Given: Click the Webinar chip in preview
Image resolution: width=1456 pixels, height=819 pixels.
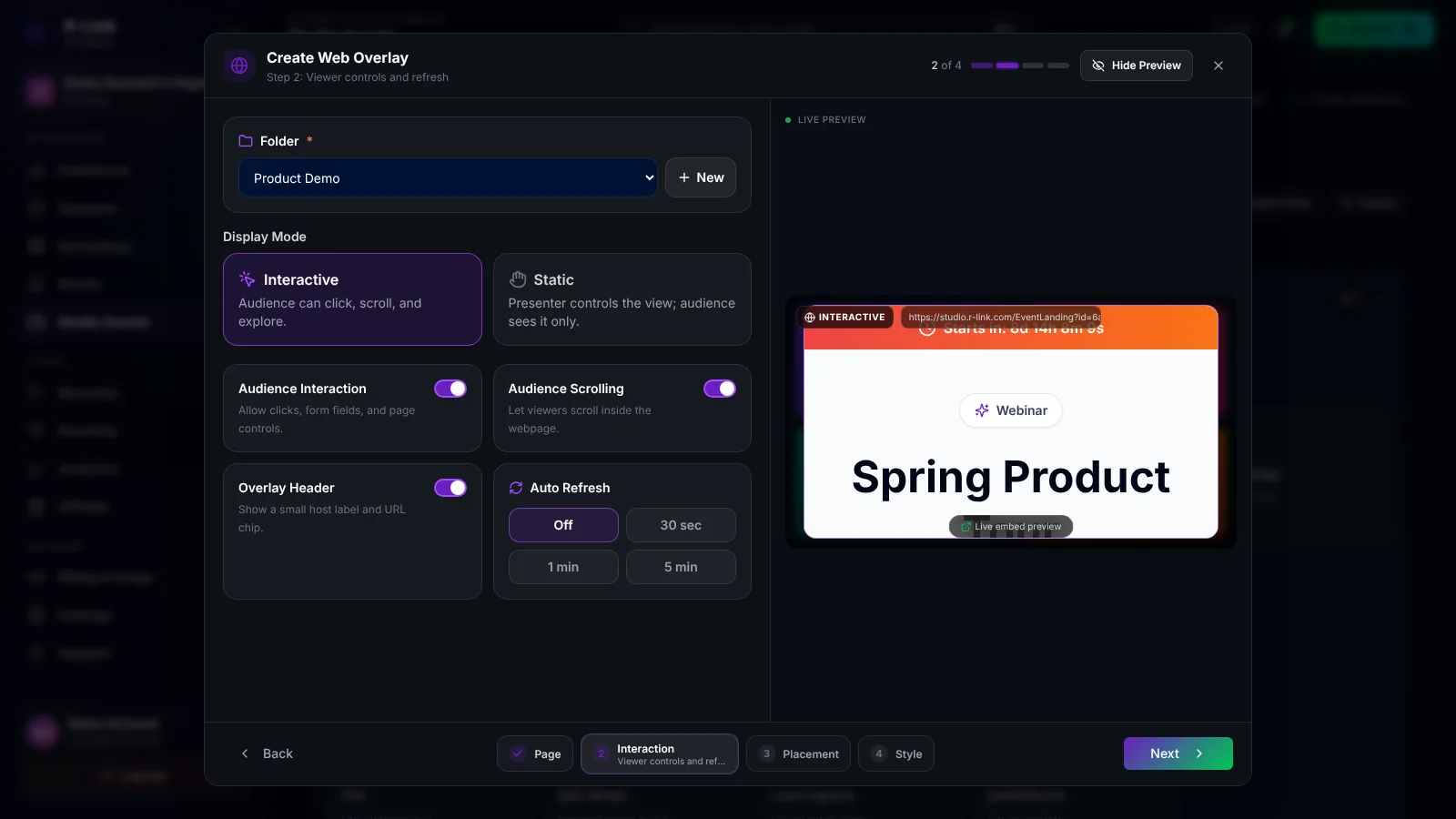Looking at the screenshot, I should coord(1011,410).
